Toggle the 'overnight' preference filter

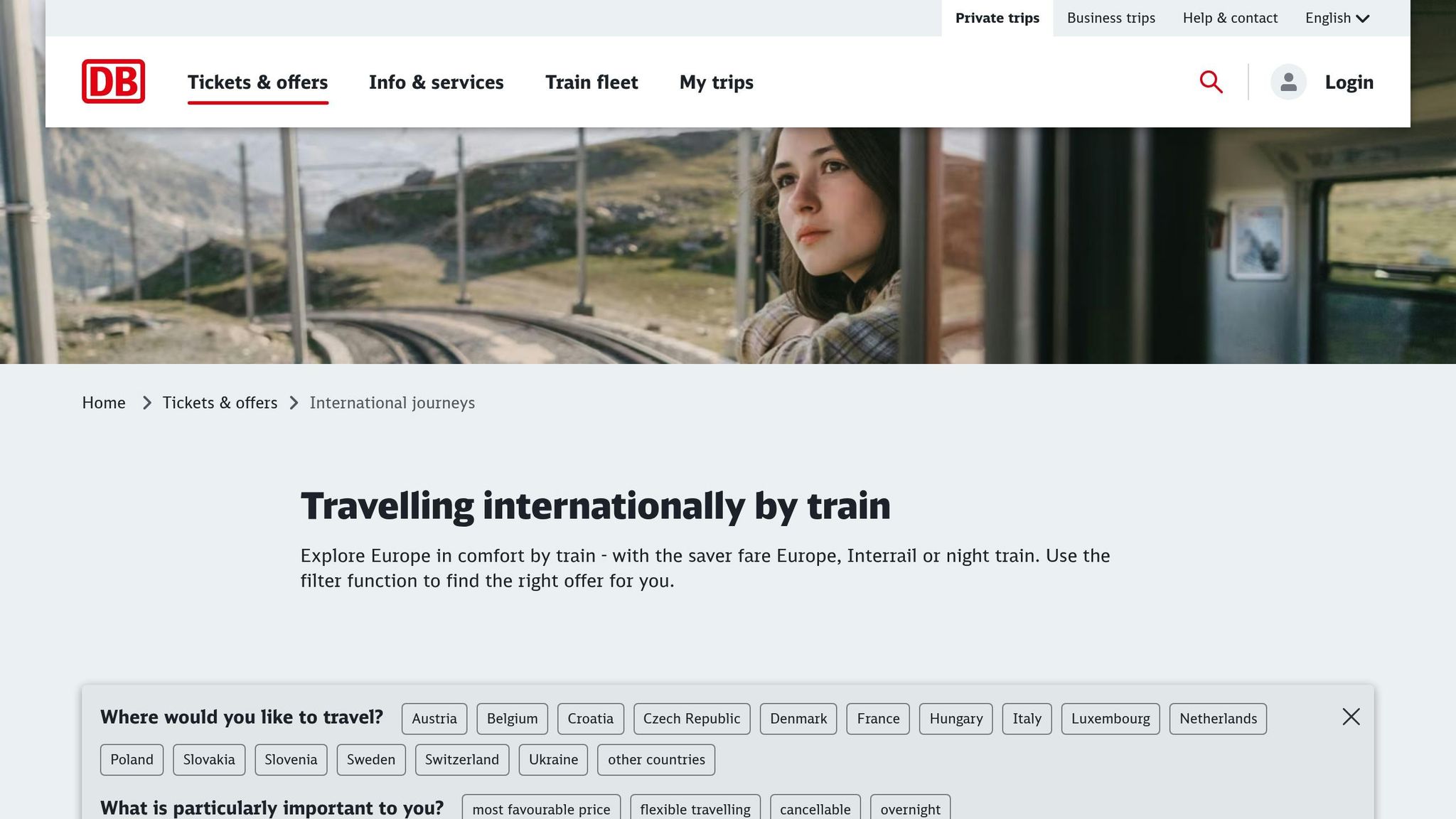pos(911,809)
